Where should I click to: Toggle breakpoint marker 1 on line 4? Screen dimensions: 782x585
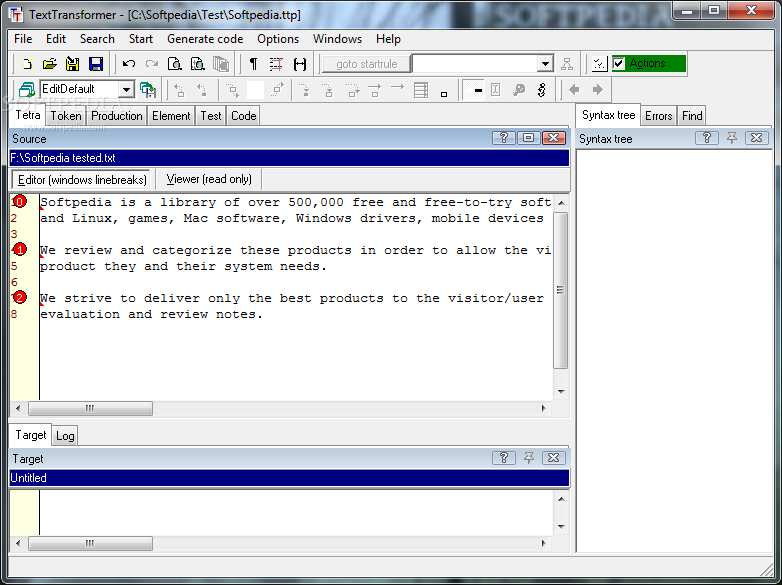click(19, 249)
